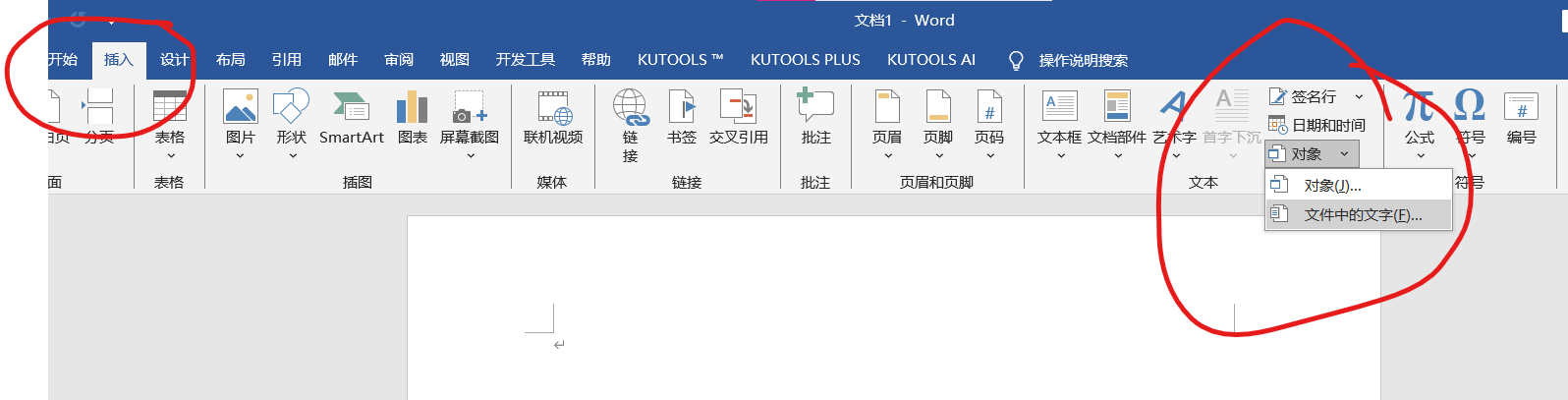Choose 对象(J)... from the dropdown menu

click(1358, 186)
